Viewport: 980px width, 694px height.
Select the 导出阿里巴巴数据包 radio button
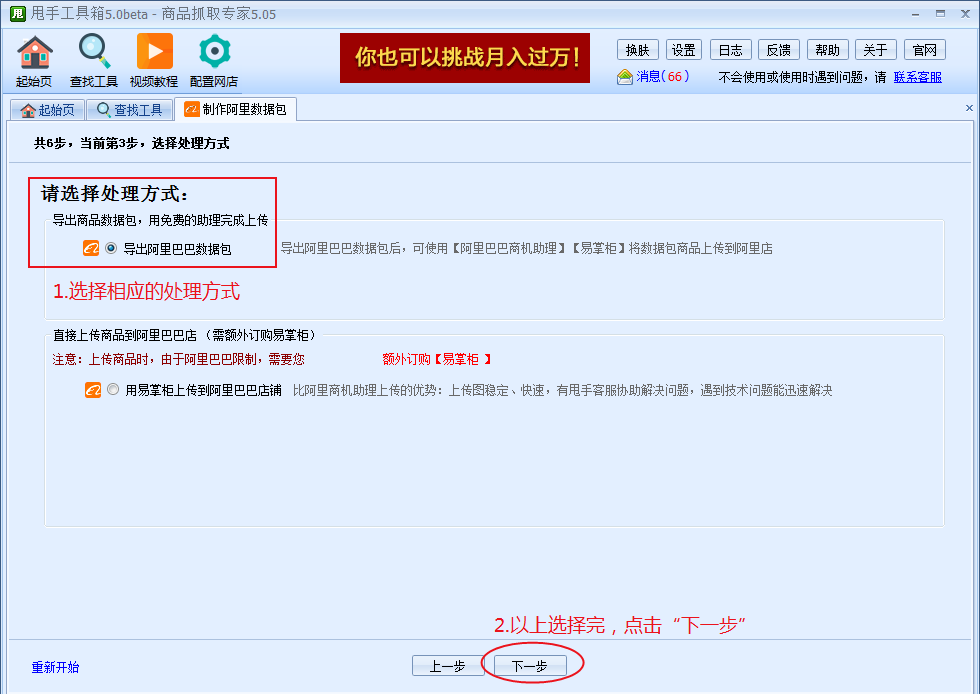(111, 248)
